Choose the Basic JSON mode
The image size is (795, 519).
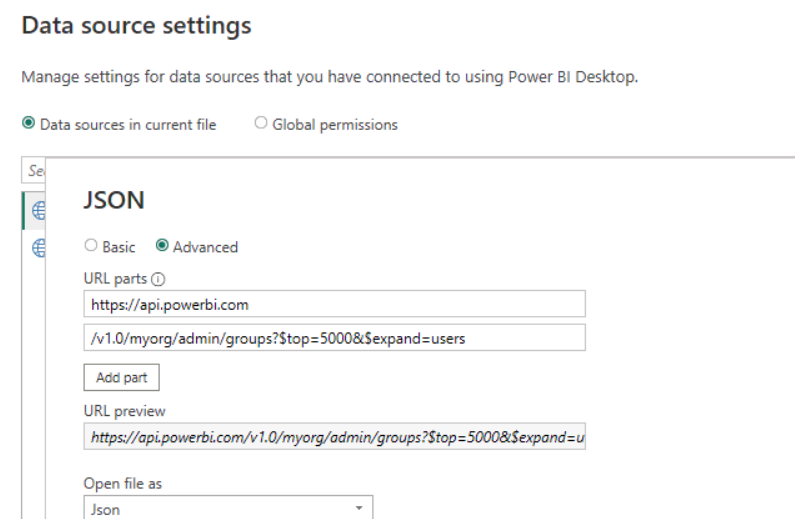coord(91,245)
